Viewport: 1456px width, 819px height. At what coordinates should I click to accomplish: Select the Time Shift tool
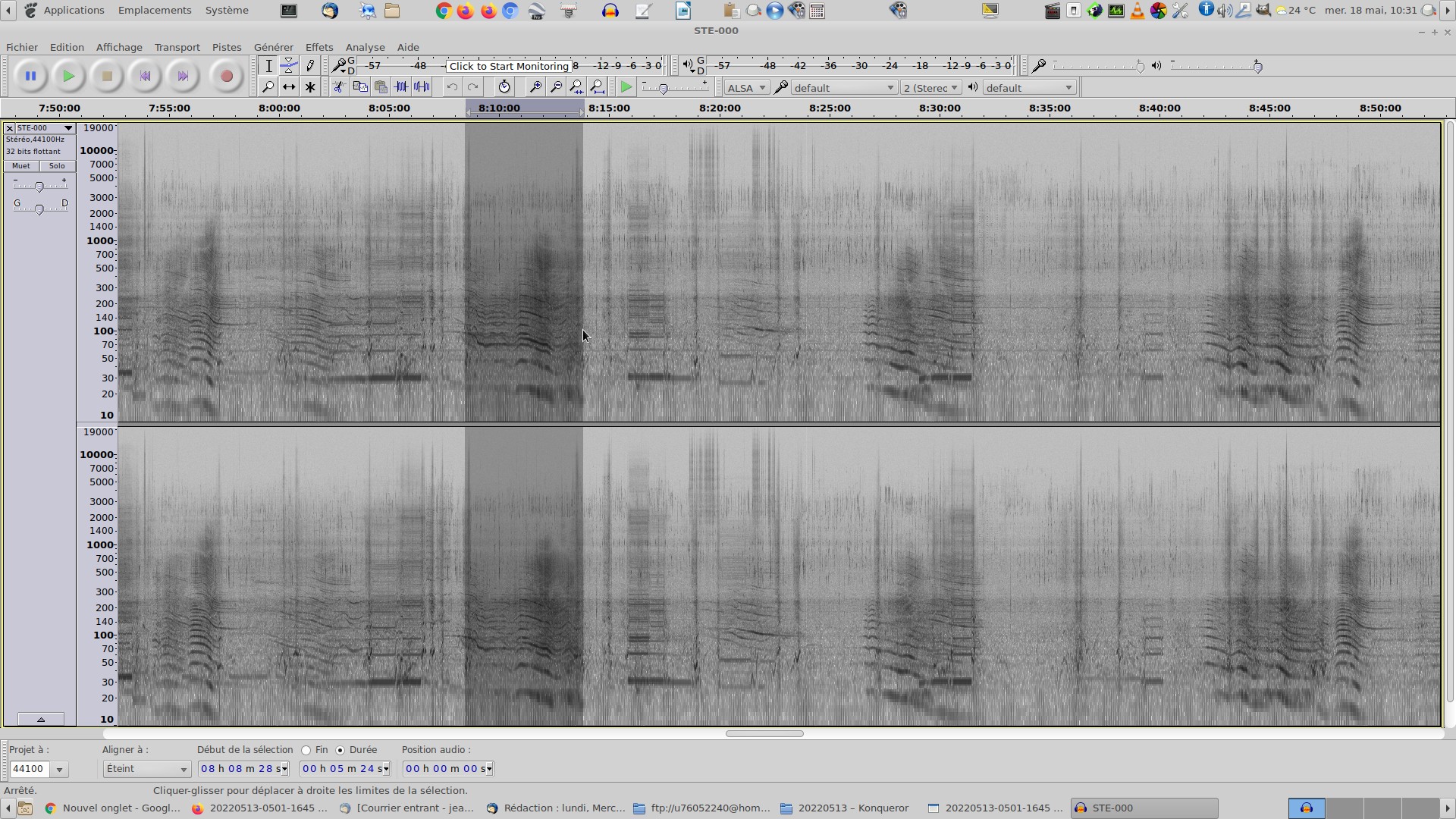coord(289,87)
